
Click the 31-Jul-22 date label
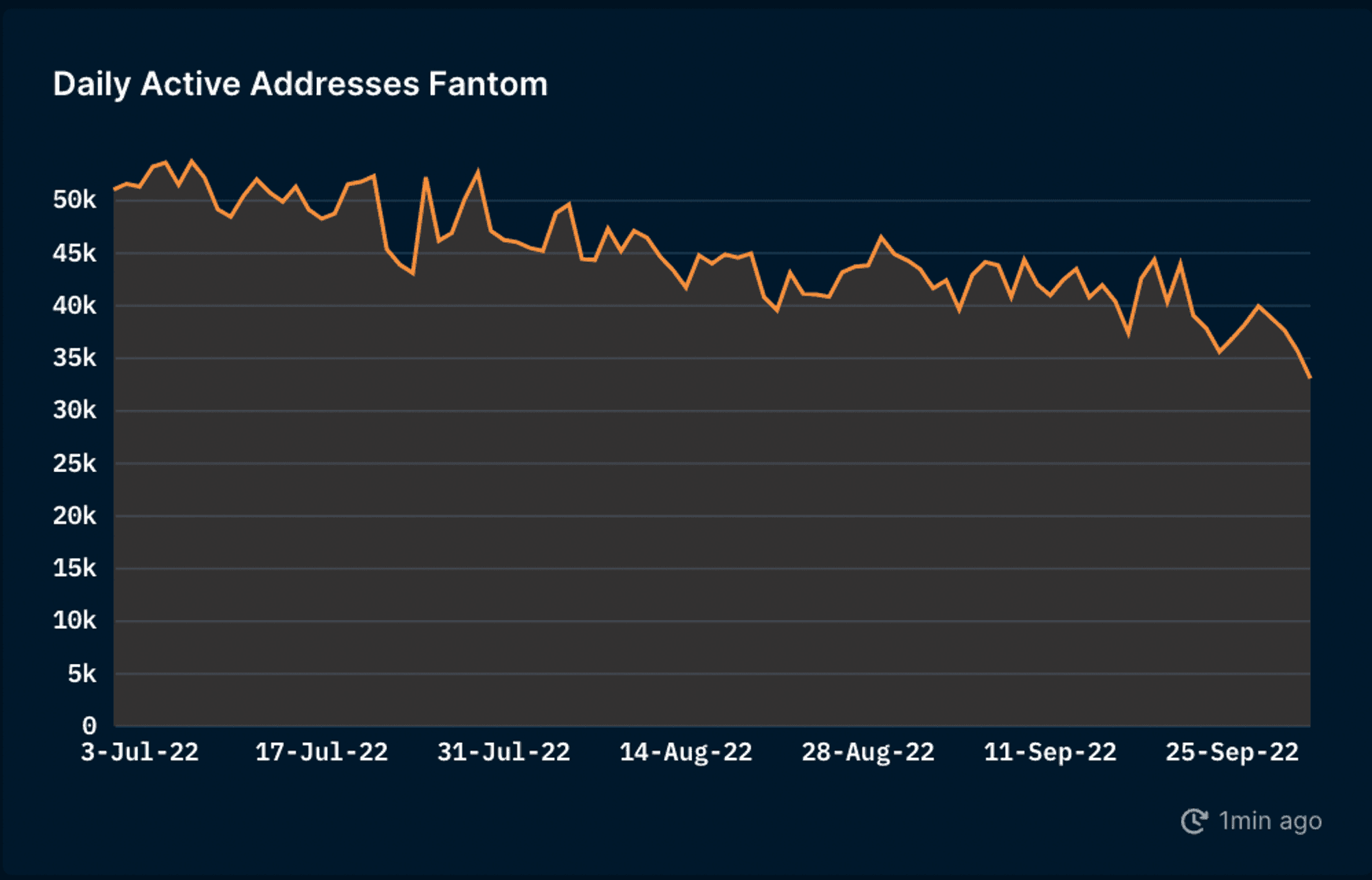[x=504, y=752]
